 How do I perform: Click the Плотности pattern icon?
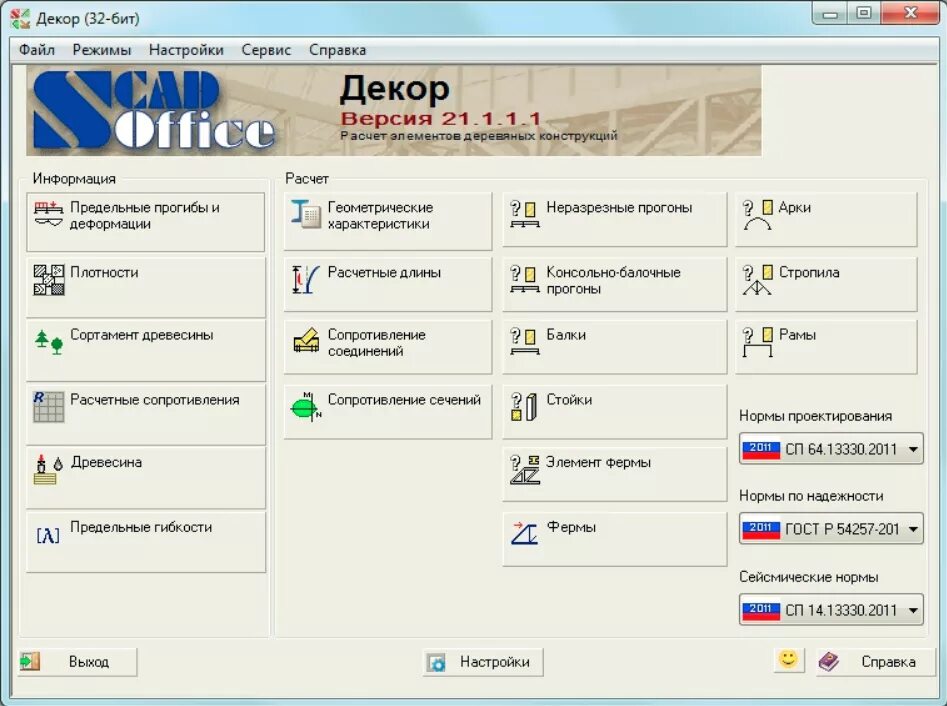coord(48,280)
